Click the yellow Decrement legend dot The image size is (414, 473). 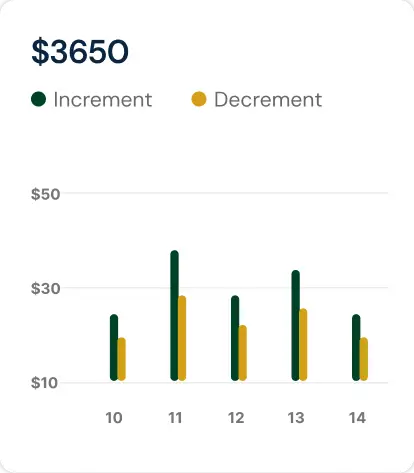[199, 99]
